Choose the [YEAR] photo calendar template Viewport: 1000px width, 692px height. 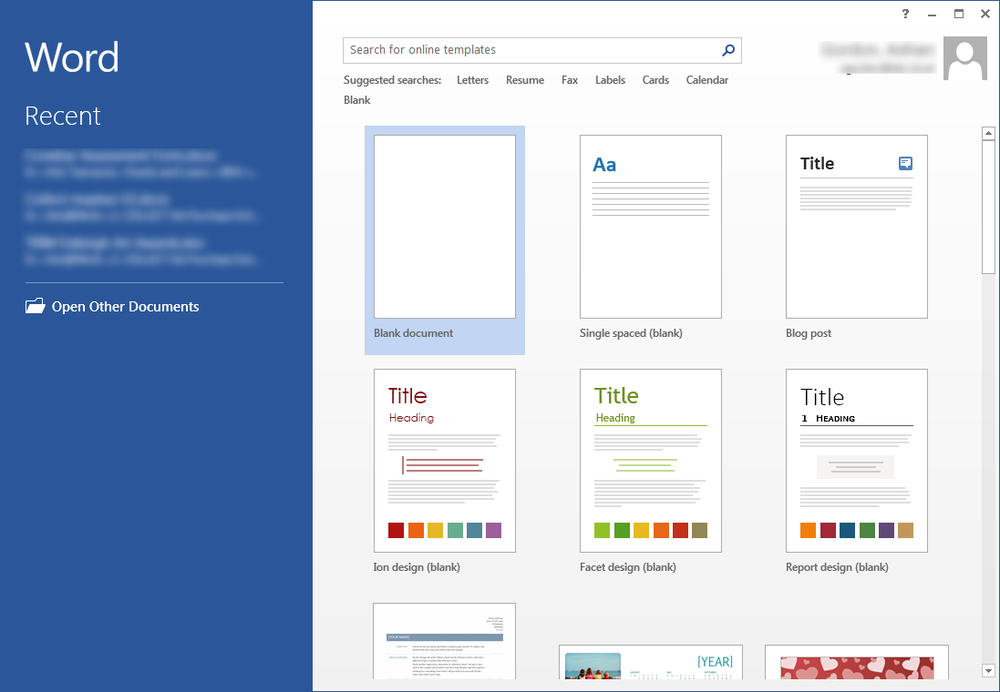[651, 662]
